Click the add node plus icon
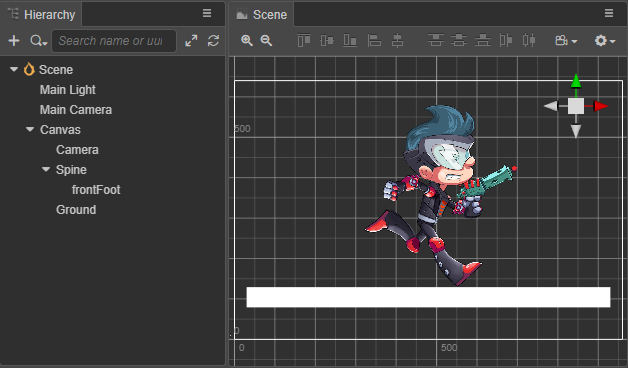The height and width of the screenshot is (368, 628). coord(14,40)
